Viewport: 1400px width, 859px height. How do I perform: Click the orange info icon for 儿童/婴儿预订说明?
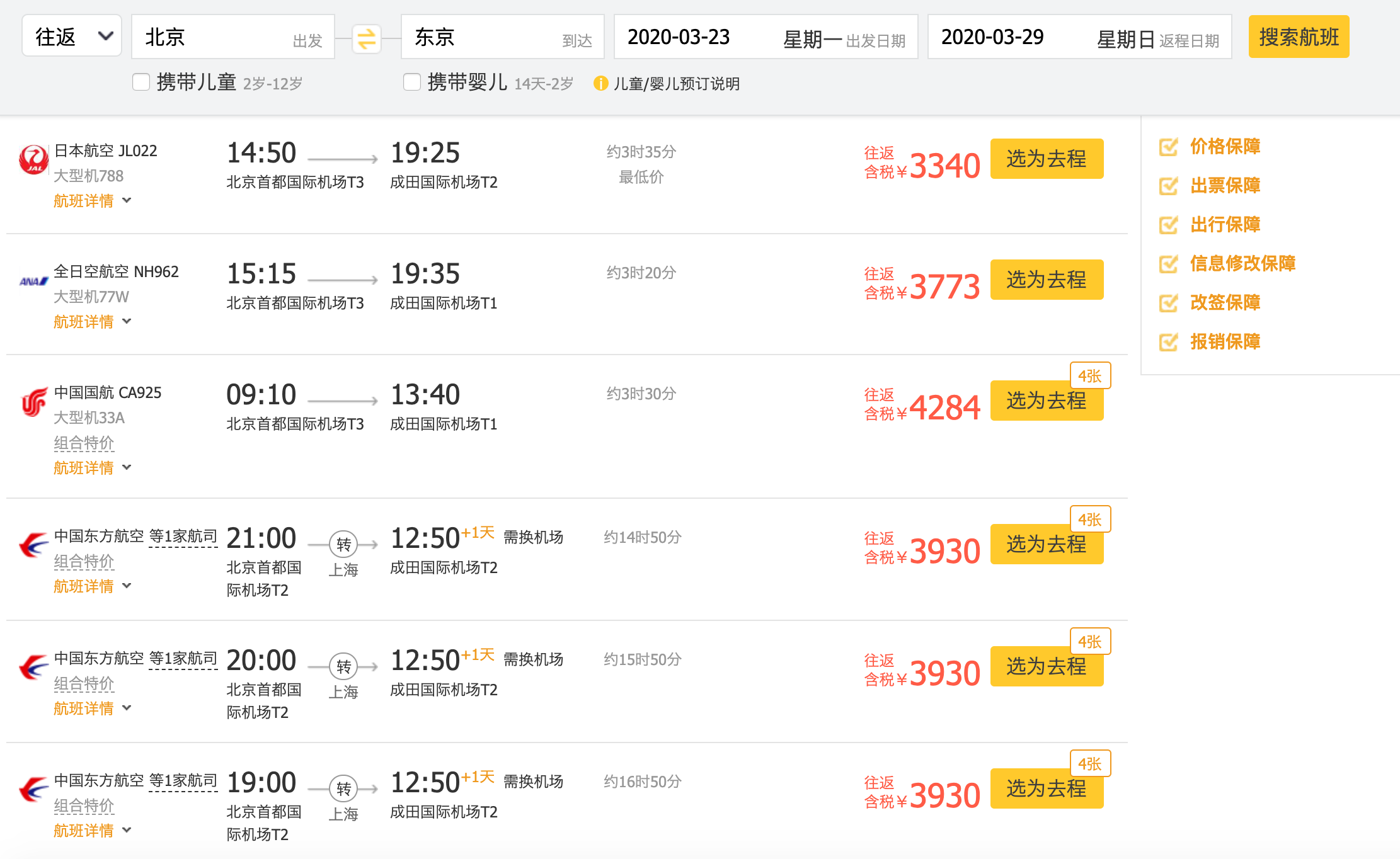coord(600,83)
